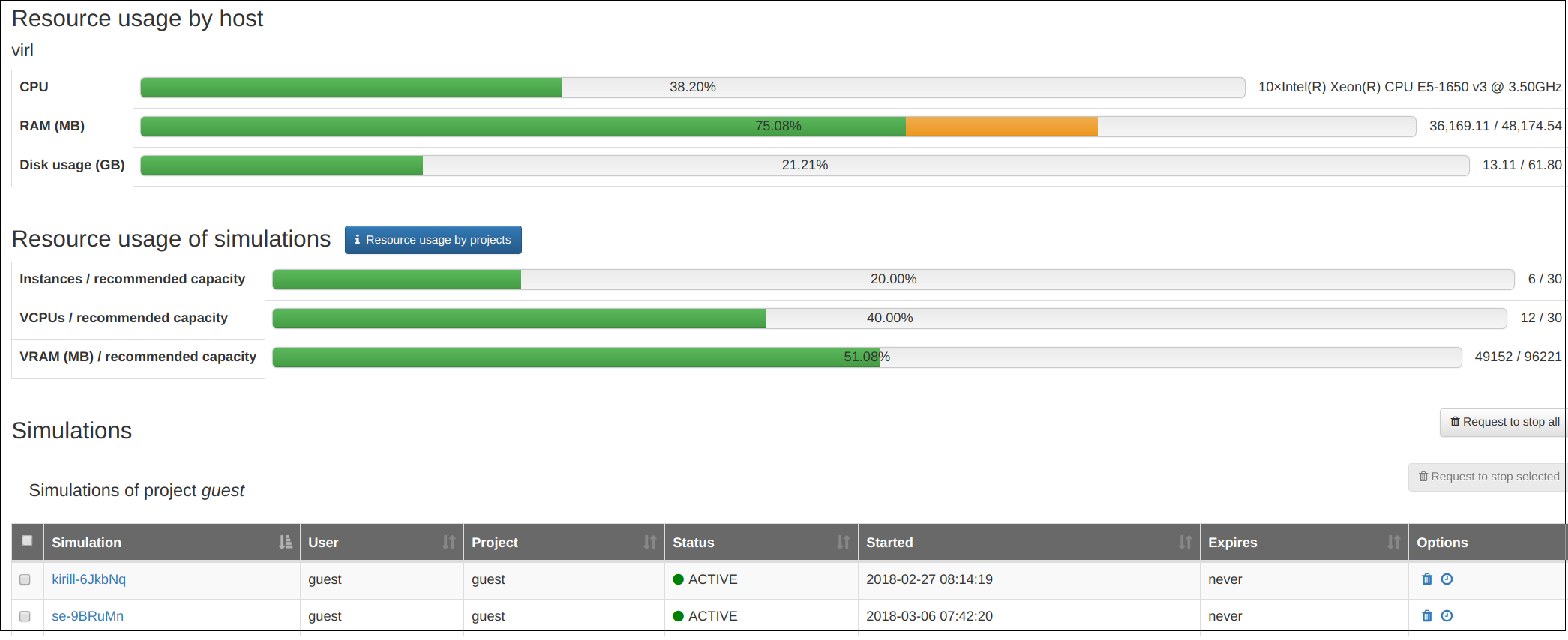Click clock icon for kirill-6JkbNq simulation
Image resolution: width=1568 pixels, height=640 pixels.
tap(1447, 579)
